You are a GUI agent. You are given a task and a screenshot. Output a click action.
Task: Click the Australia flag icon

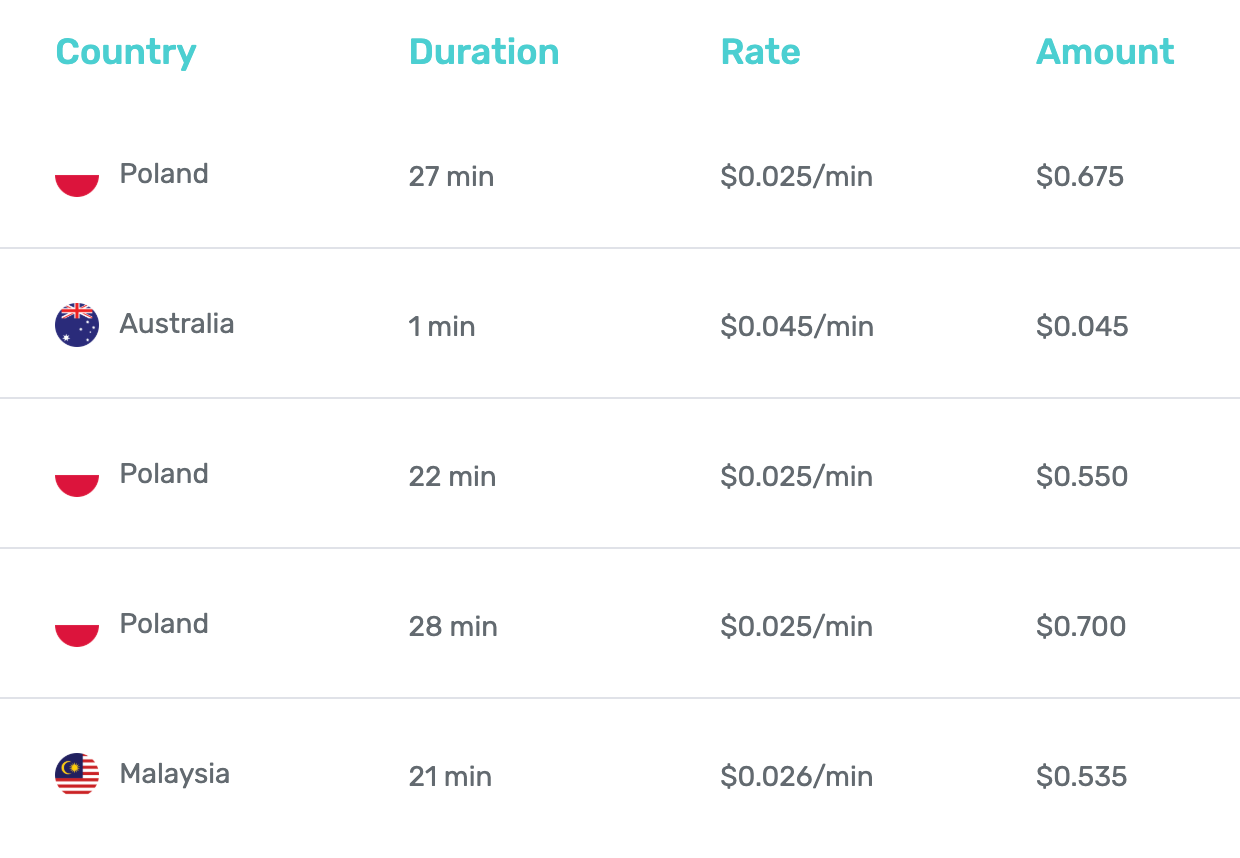click(77, 325)
